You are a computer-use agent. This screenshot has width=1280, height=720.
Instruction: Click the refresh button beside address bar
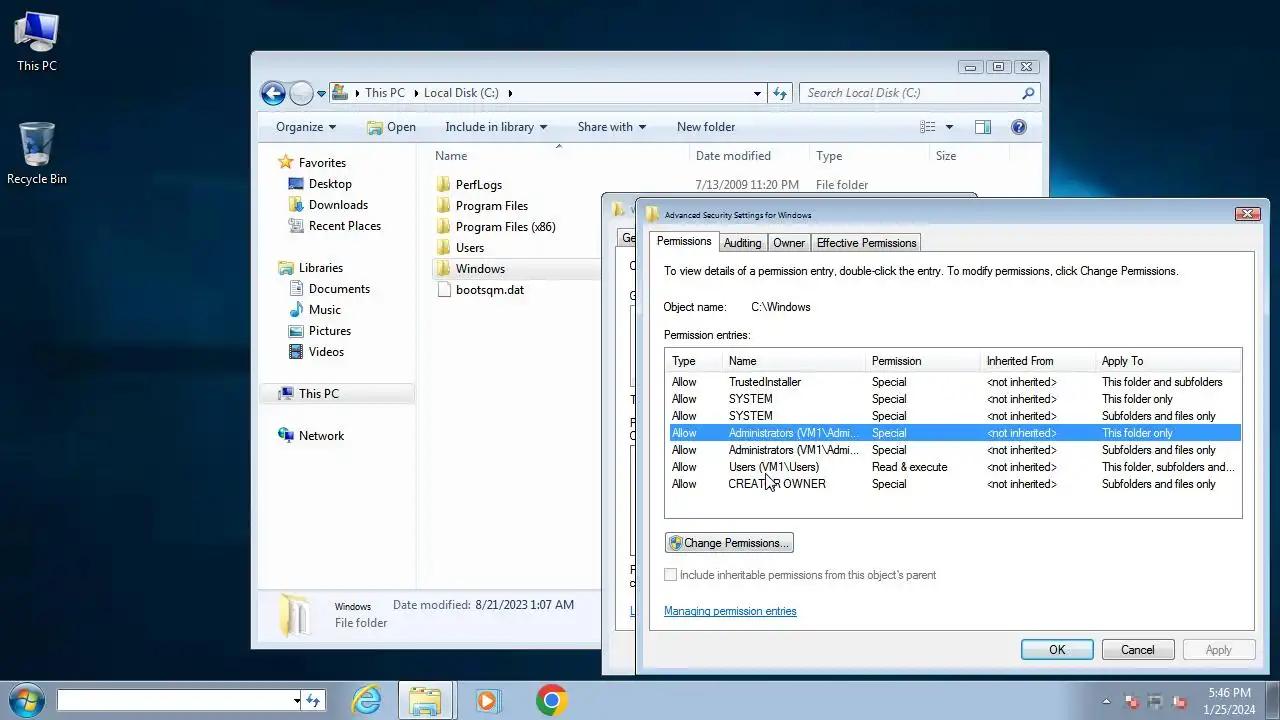[781, 93]
